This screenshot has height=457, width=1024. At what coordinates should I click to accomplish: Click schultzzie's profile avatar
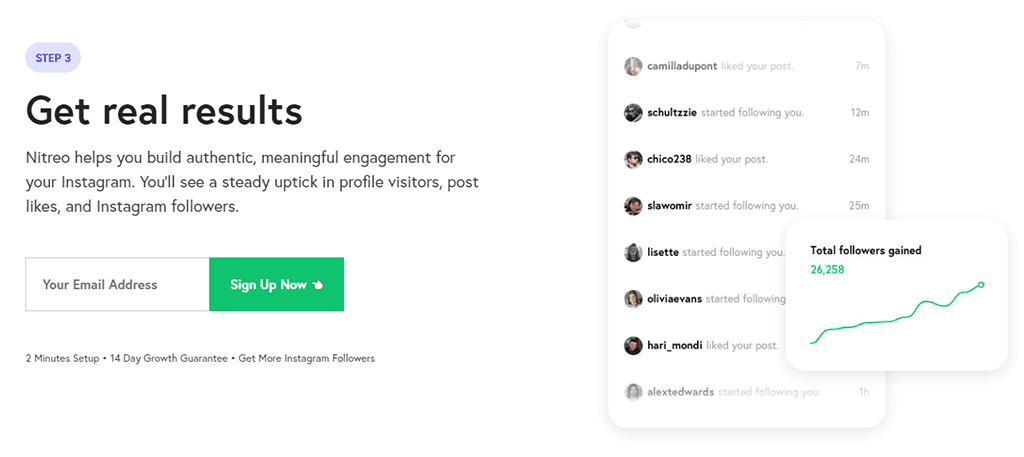click(633, 112)
